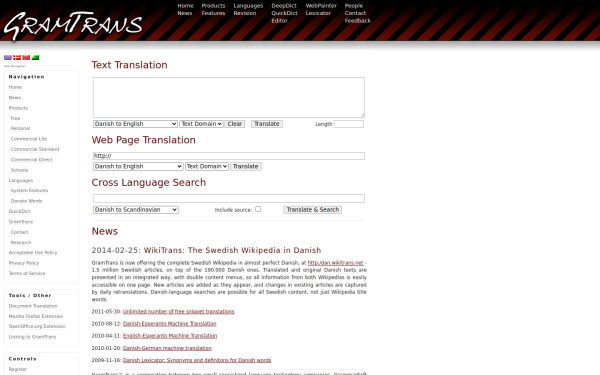Image resolution: width=600 pixels, height=375 pixels.
Task: Click Translate button in Text Translation section
Action: pos(267,124)
